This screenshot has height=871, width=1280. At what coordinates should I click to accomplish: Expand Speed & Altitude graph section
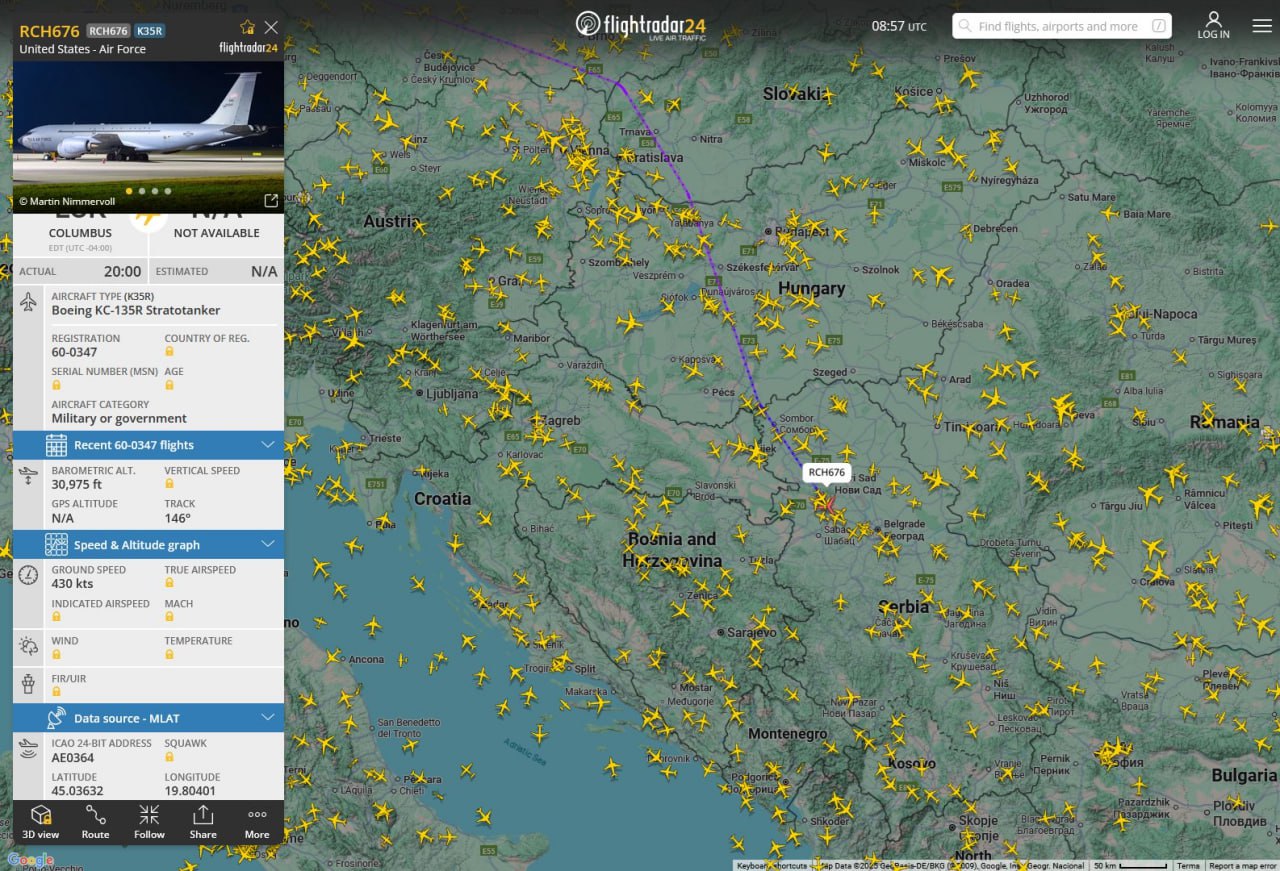coord(148,545)
